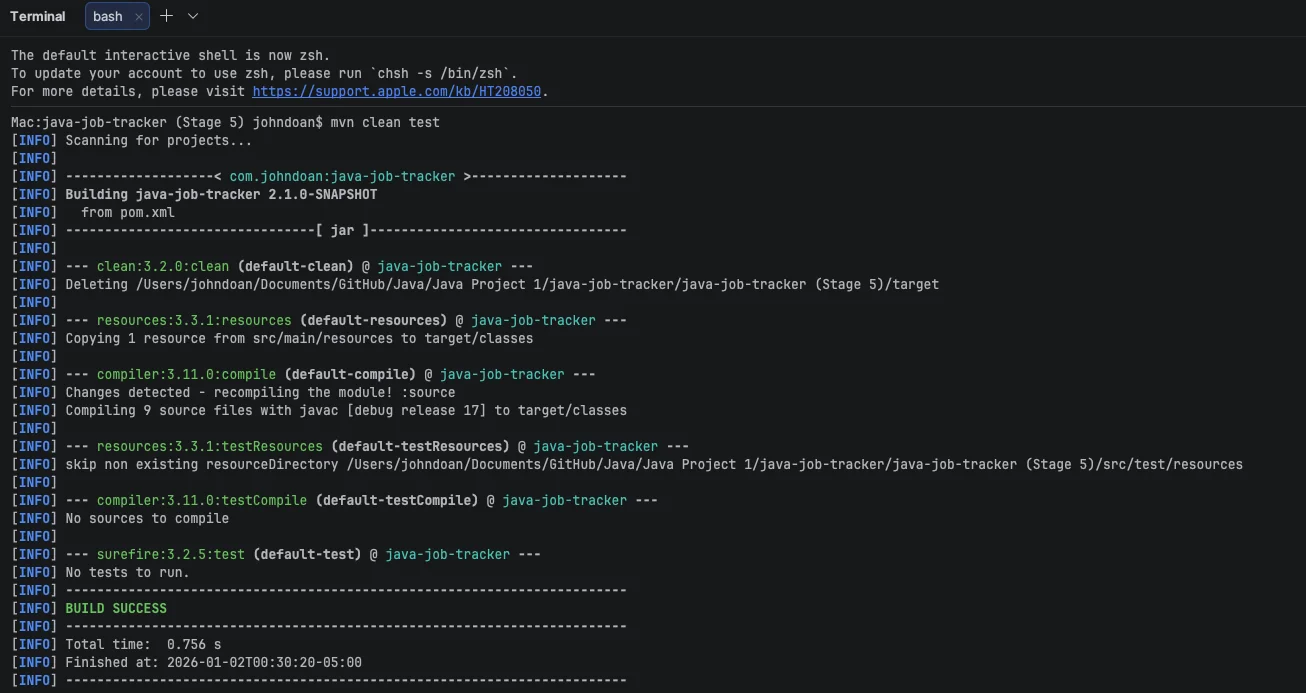Close the bash terminal tab
The image size is (1306, 693).
click(x=139, y=17)
